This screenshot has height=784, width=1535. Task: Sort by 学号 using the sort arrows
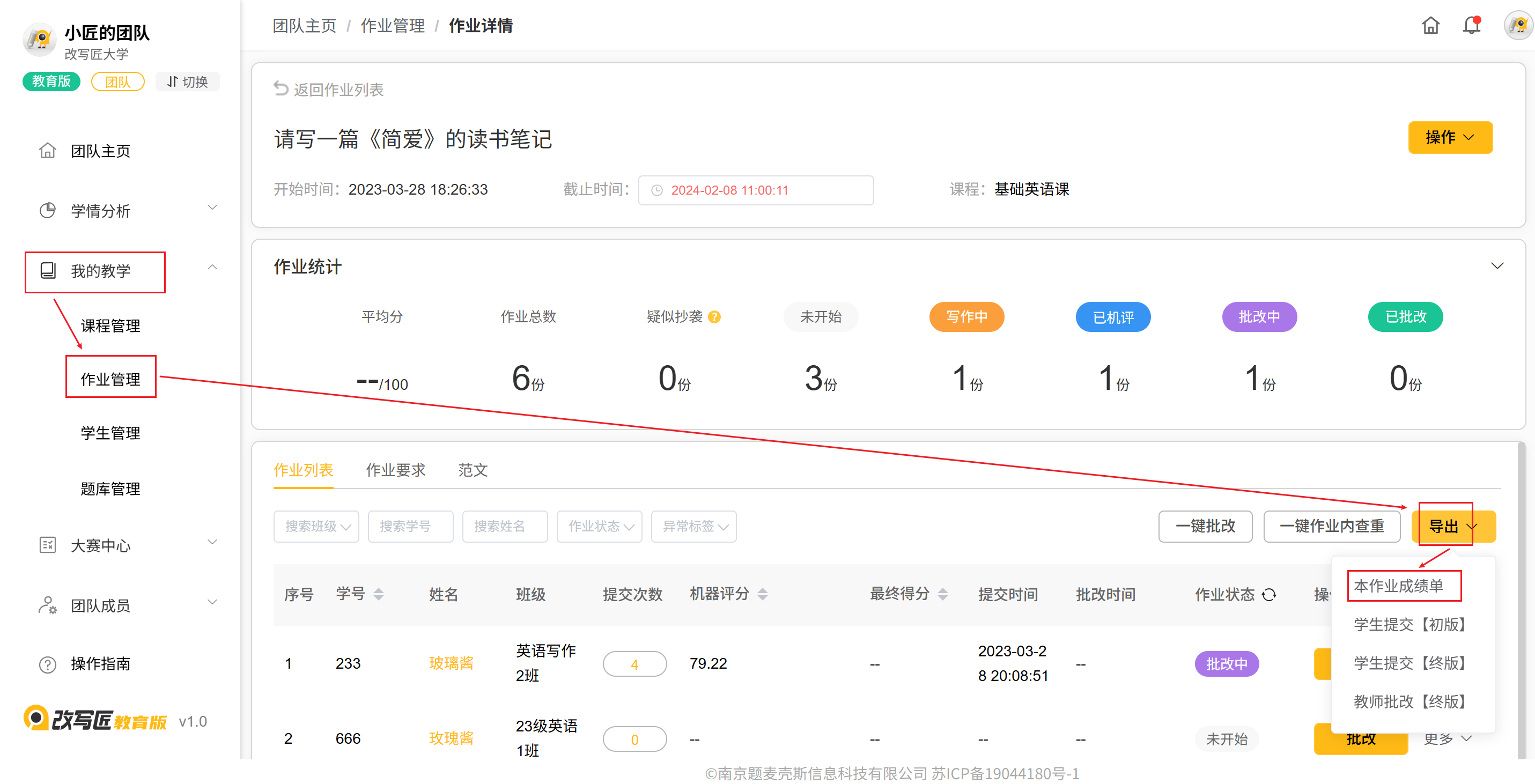pyautogui.click(x=379, y=595)
